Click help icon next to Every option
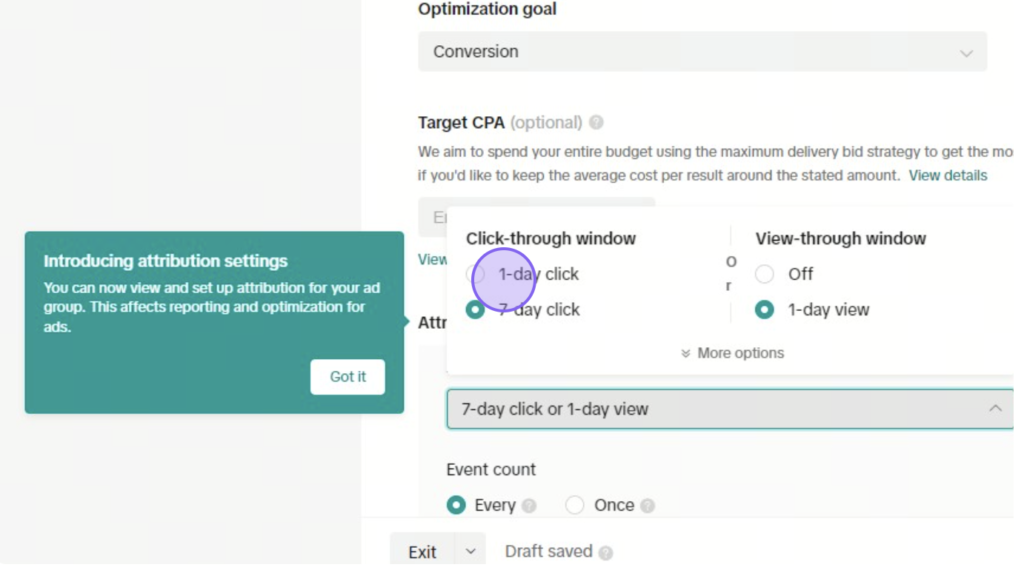This screenshot has height=573, width=1024. (x=529, y=506)
